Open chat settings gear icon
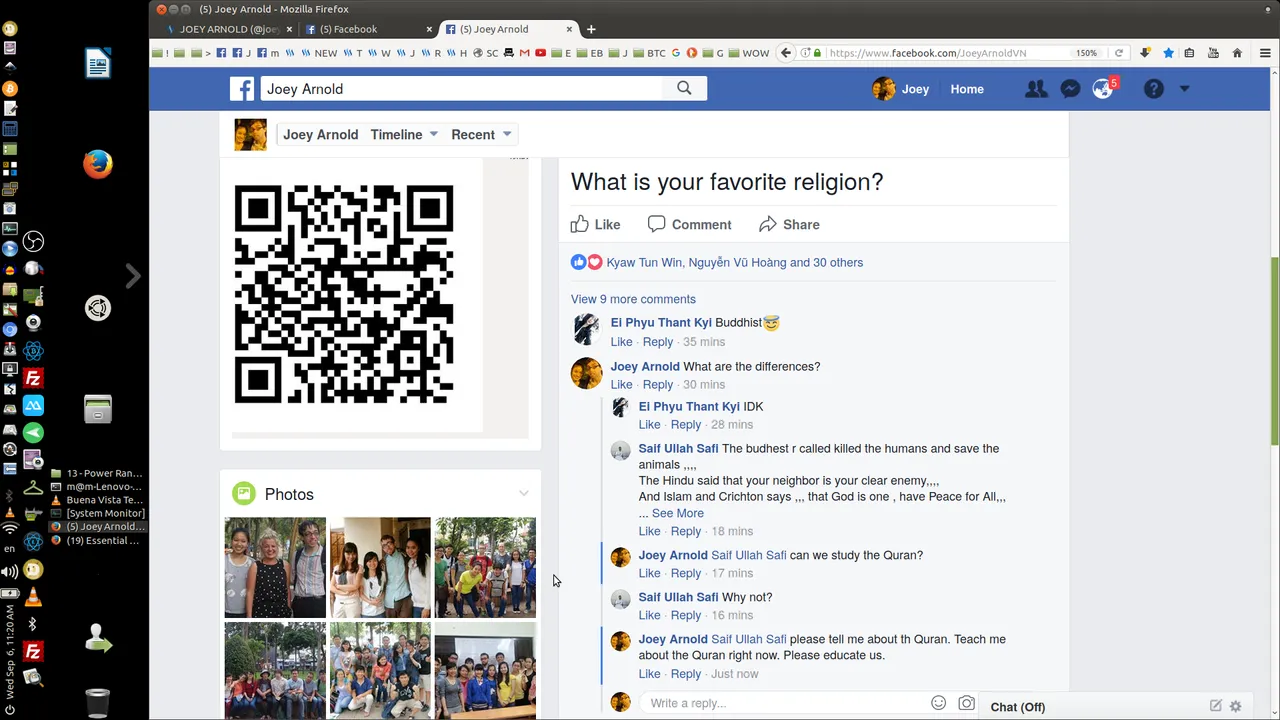 point(1235,706)
